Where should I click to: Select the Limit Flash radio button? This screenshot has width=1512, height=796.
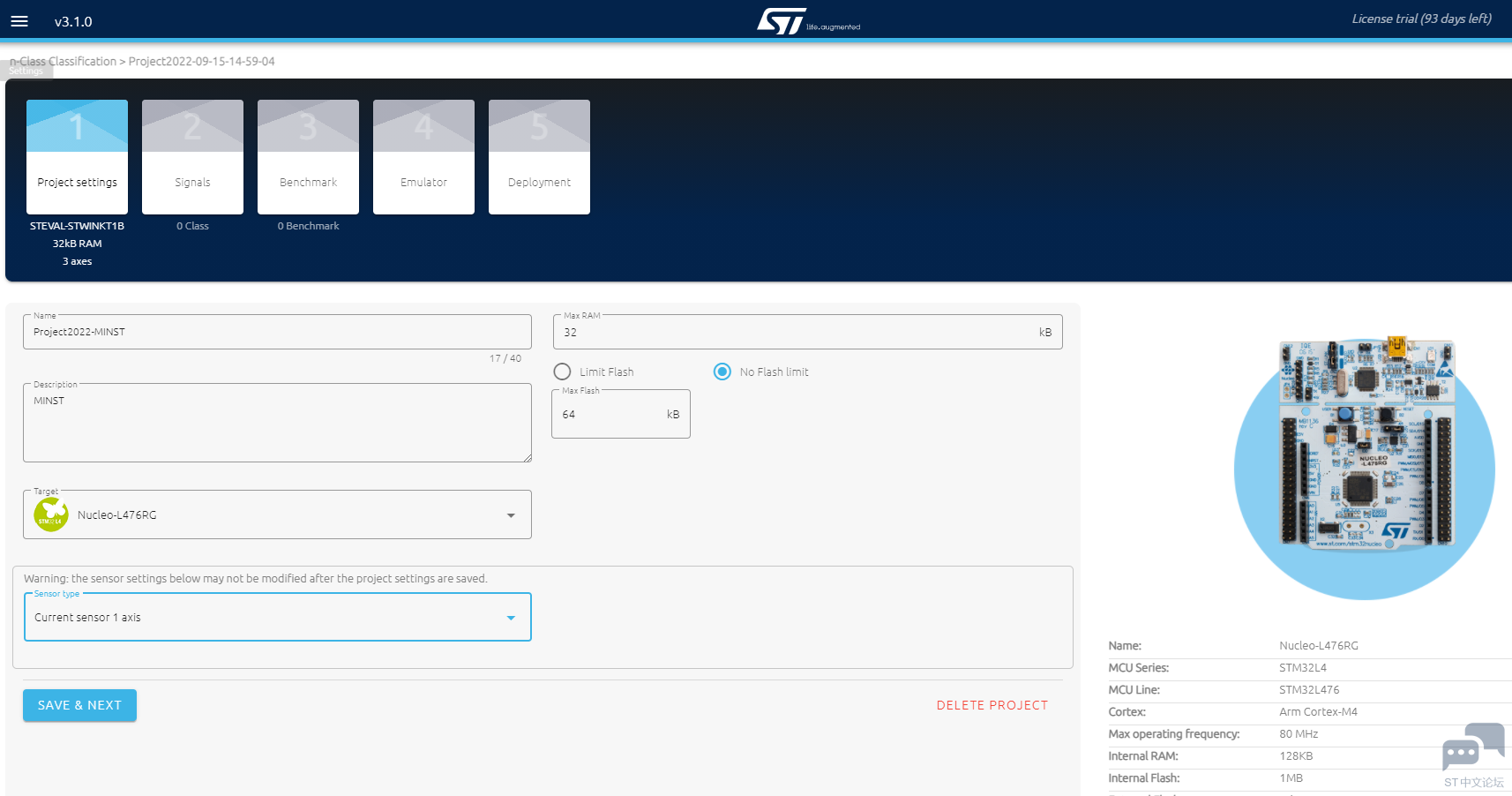coord(562,372)
